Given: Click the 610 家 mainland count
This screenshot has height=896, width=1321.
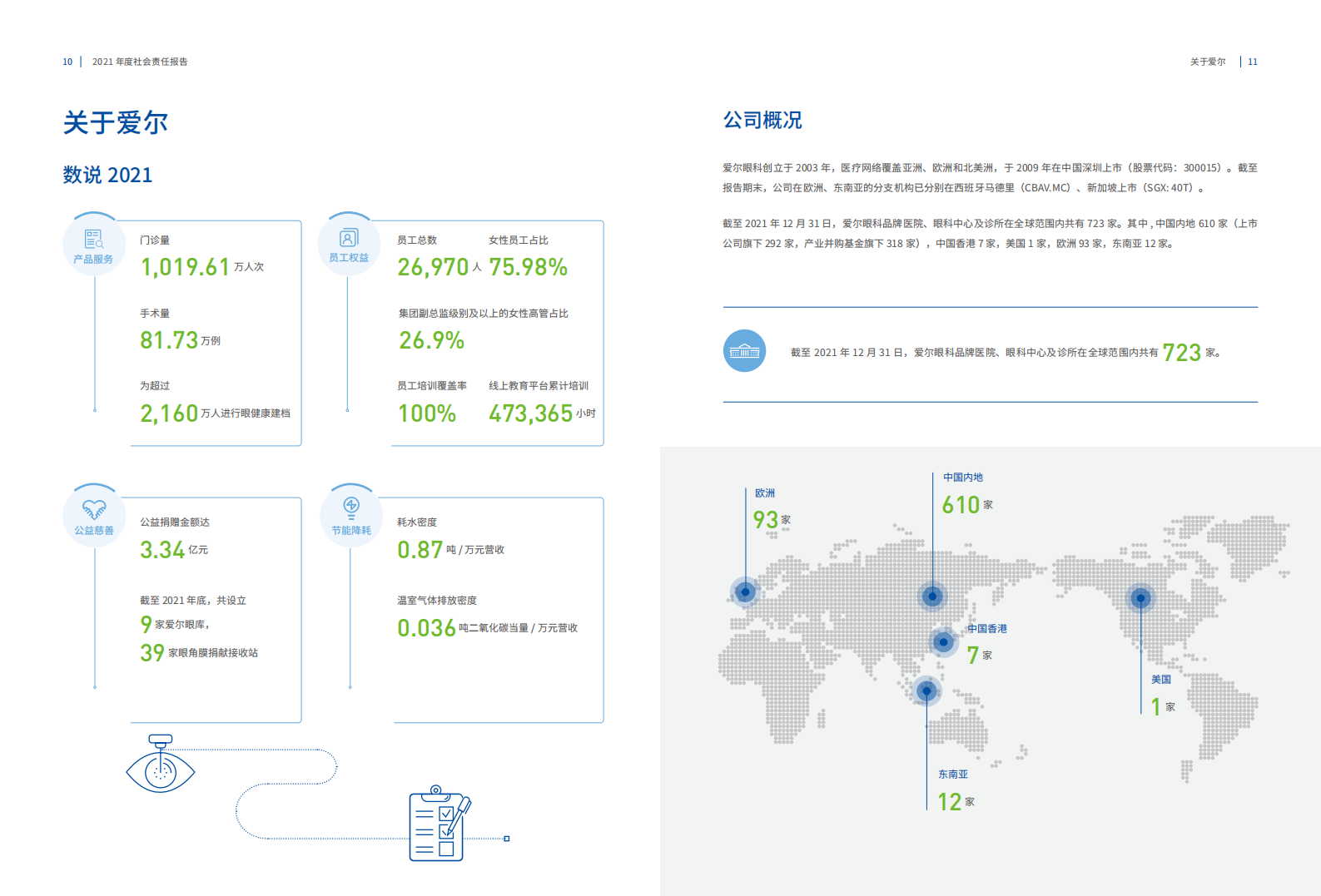Looking at the screenshot, I should point(967,505).
